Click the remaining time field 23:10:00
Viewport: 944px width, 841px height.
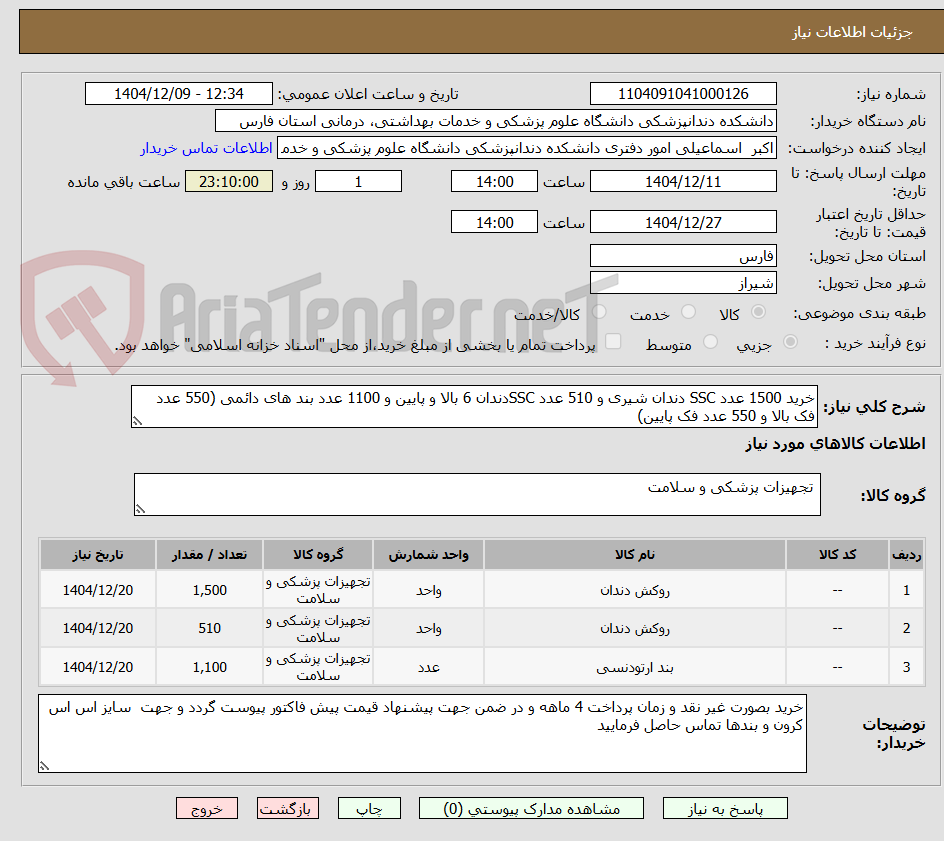[x=229, y=181]
